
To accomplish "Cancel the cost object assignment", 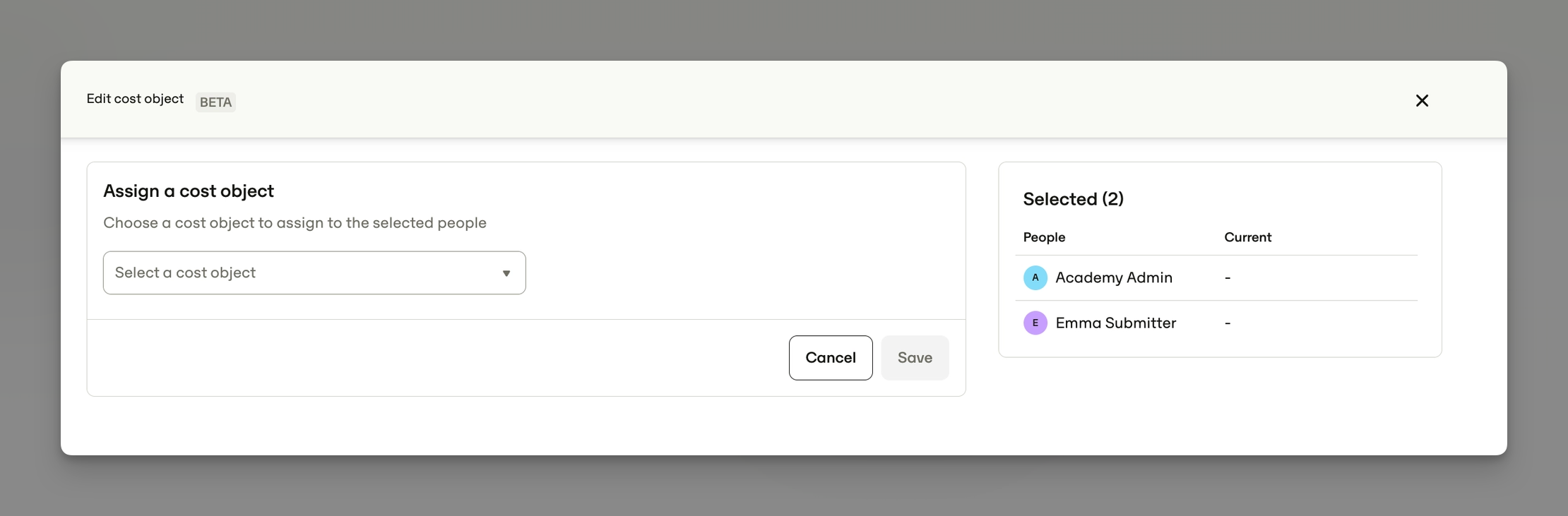I will point(831,358).
